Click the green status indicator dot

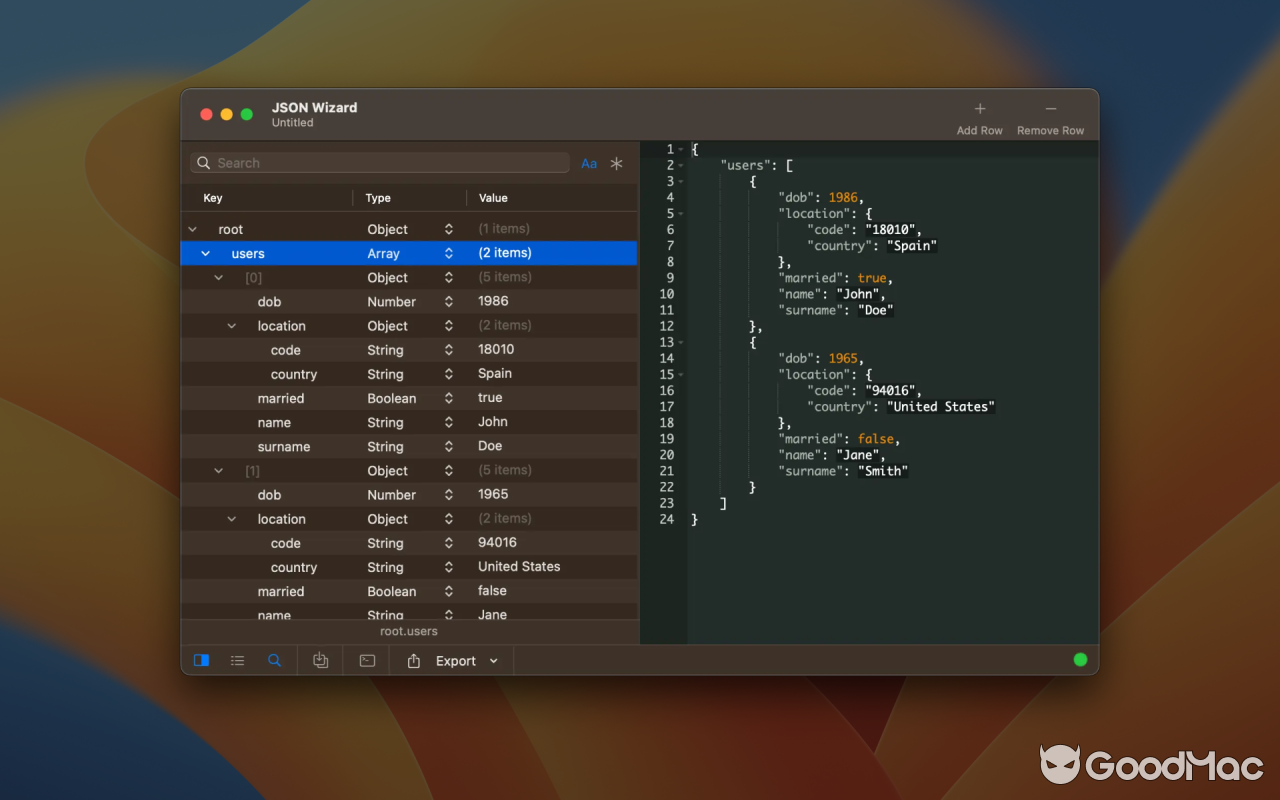pyautogui.click(x=1080, y=659)
